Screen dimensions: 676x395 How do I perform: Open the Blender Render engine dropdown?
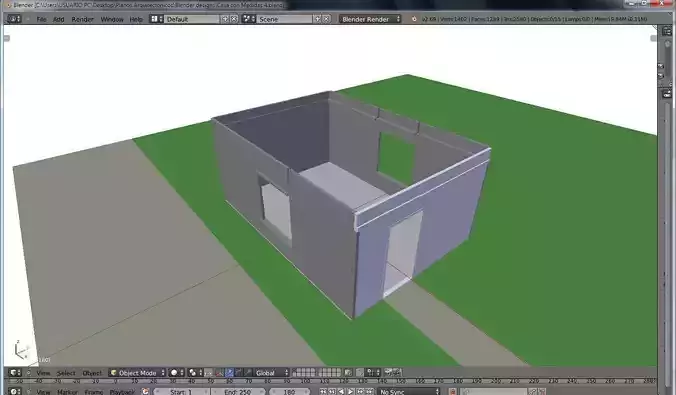point(370,19)
